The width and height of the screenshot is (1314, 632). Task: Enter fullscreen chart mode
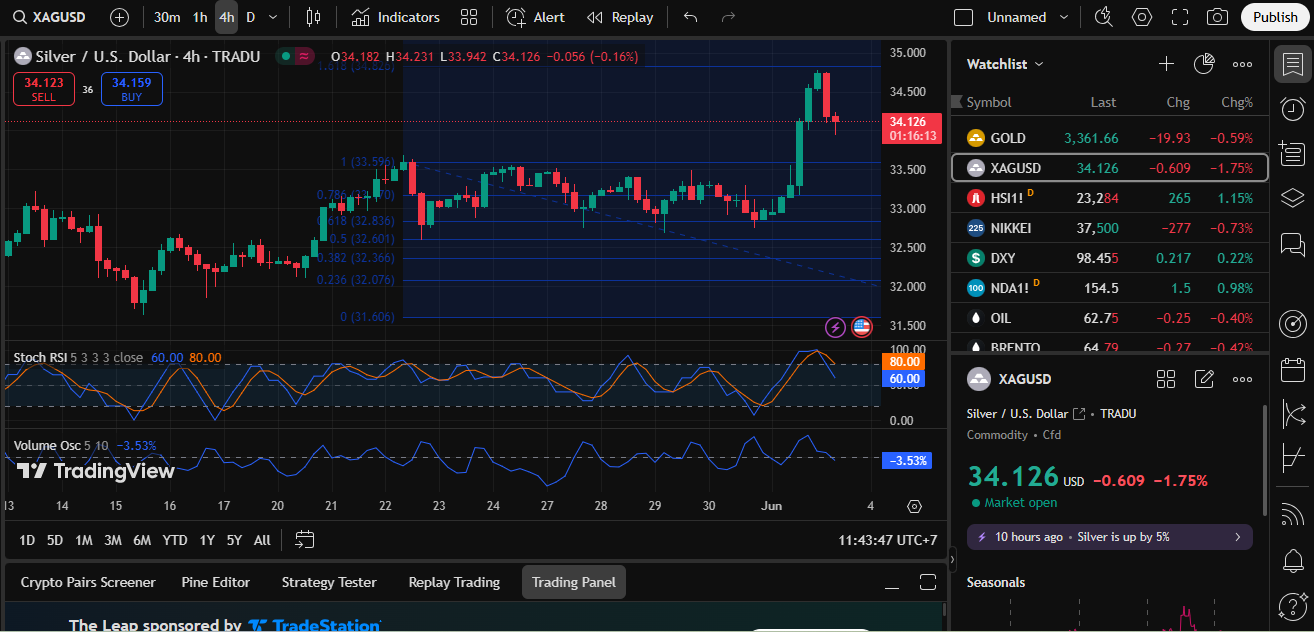[x=1180, y=17]
